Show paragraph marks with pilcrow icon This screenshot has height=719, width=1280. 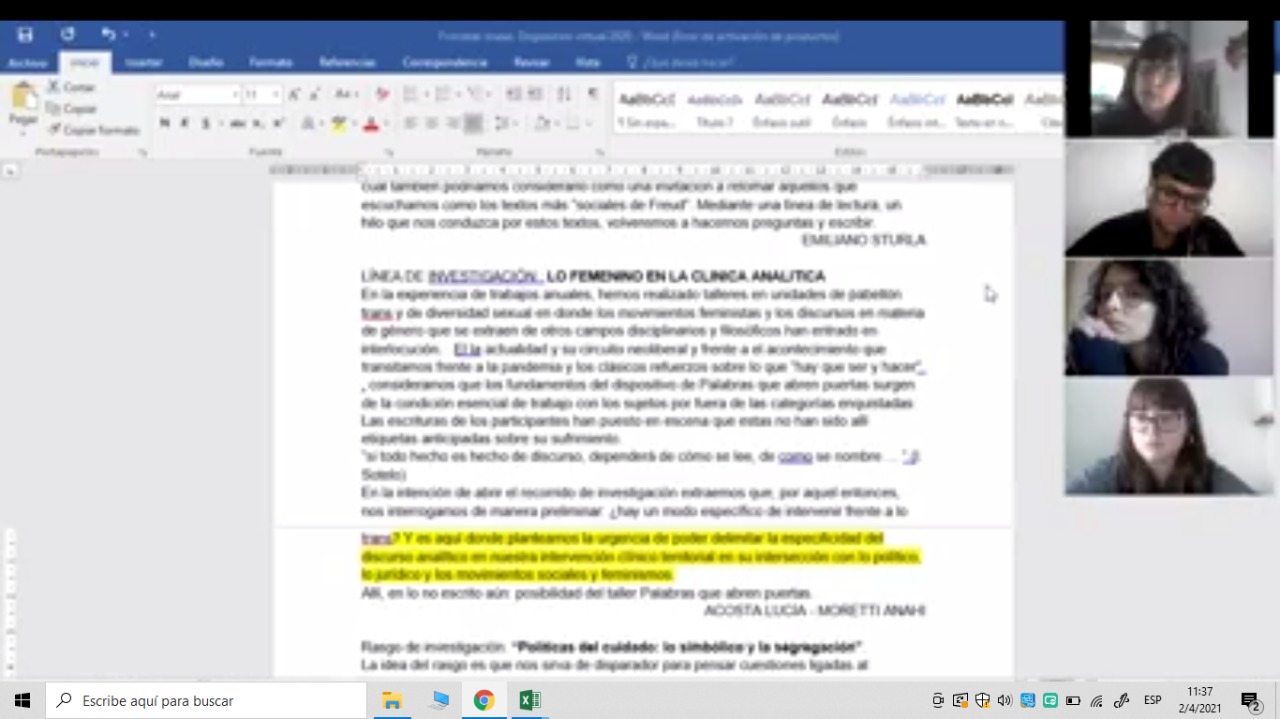pos(593,94)
